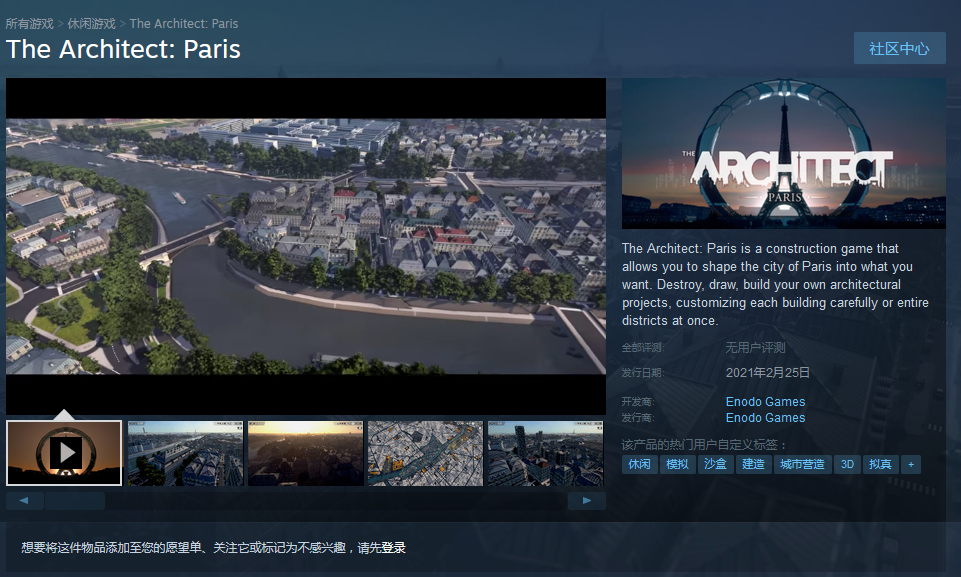
Task: Open The Architect: Paris breadcrumb link
Action: pos(184,23)
